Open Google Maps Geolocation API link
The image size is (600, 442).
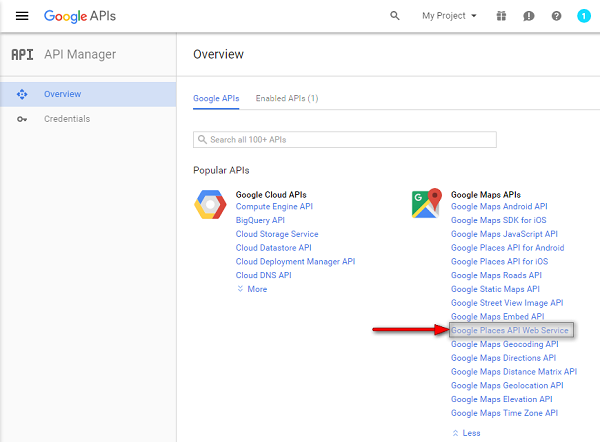point(507,386)
